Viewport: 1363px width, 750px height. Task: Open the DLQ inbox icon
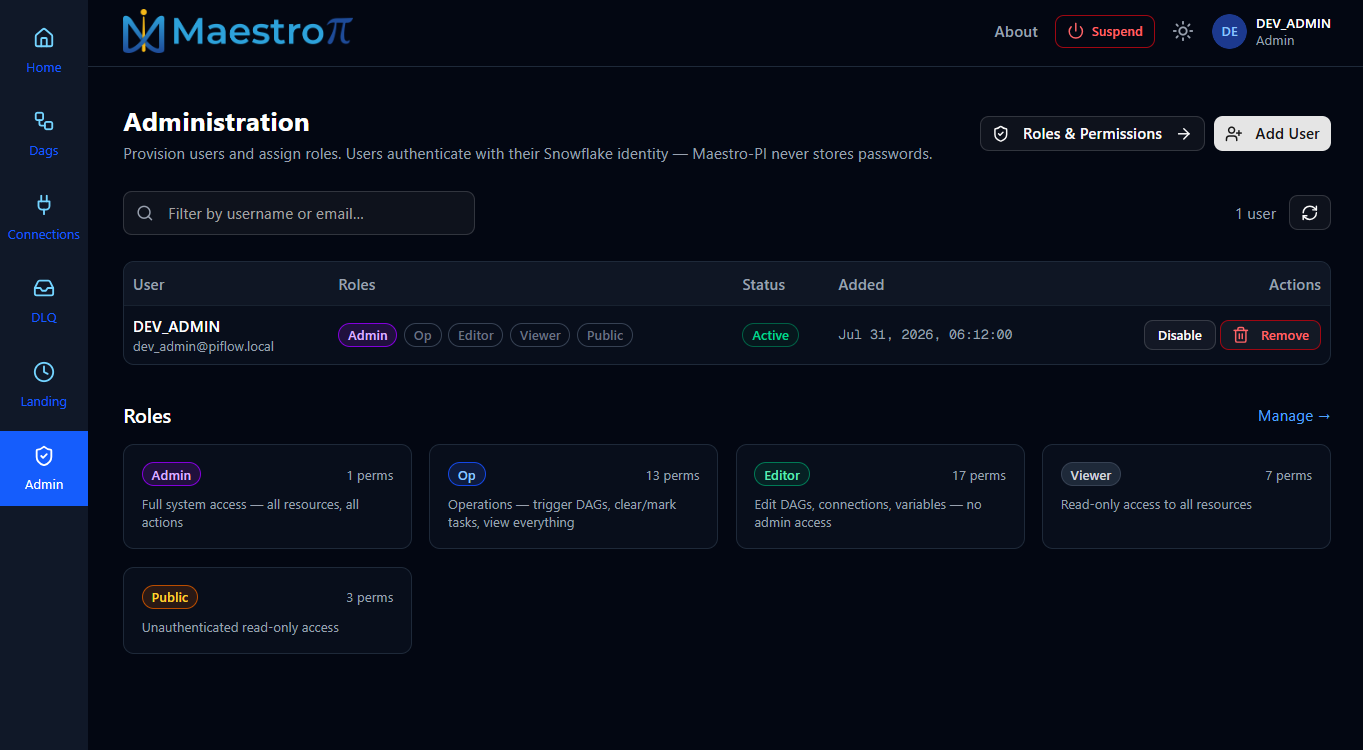tap(44, 288)
